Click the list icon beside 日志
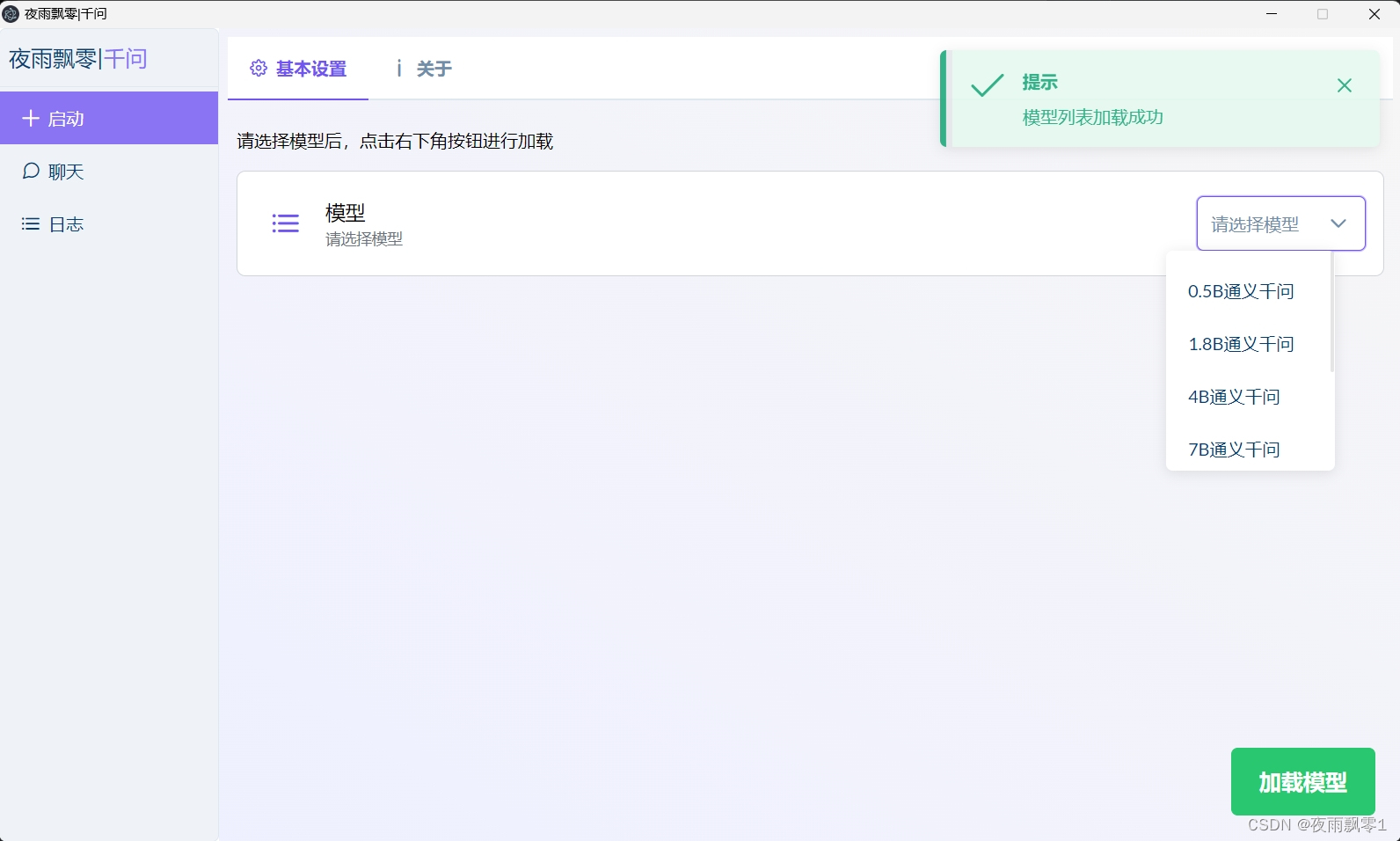The image size is (1400, 841). (31, 224)
